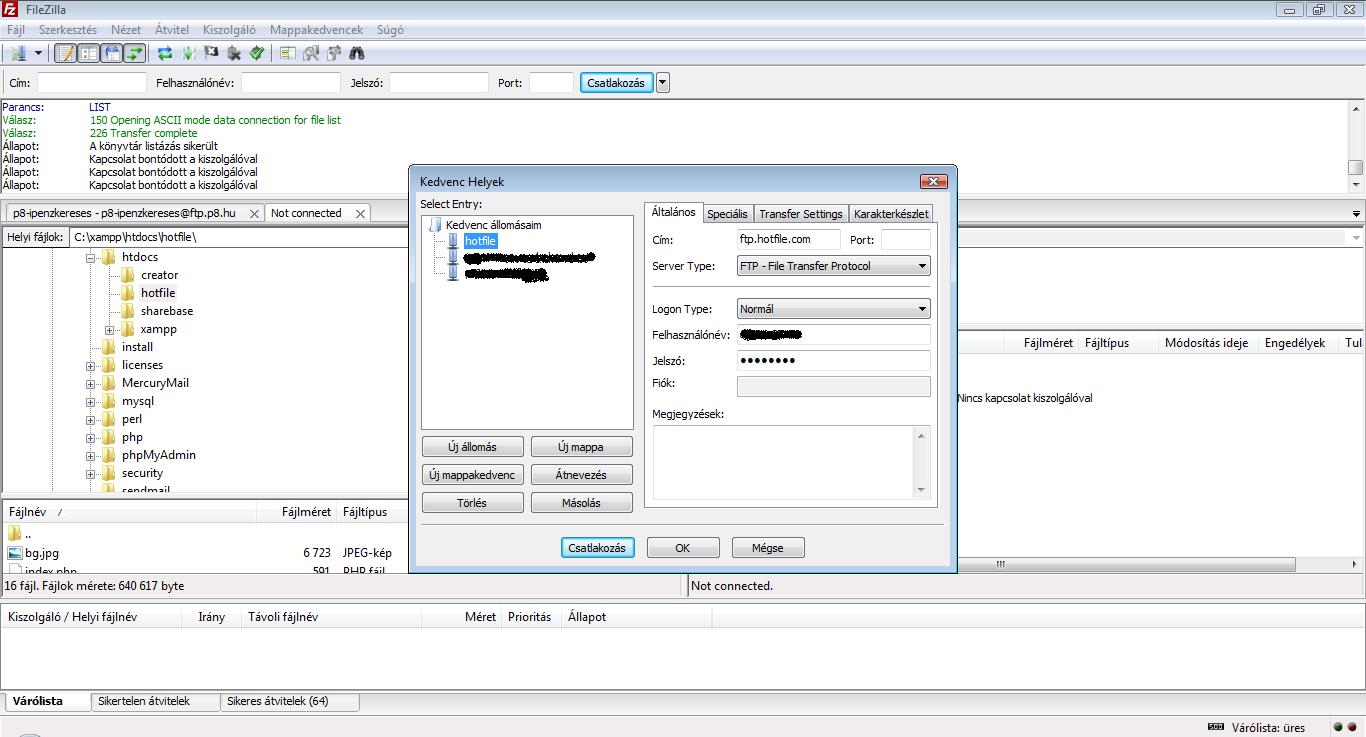This screenshot has height=737, width=1366.
Task: Click the disconnect from server icon
Action: click(234, 53)
